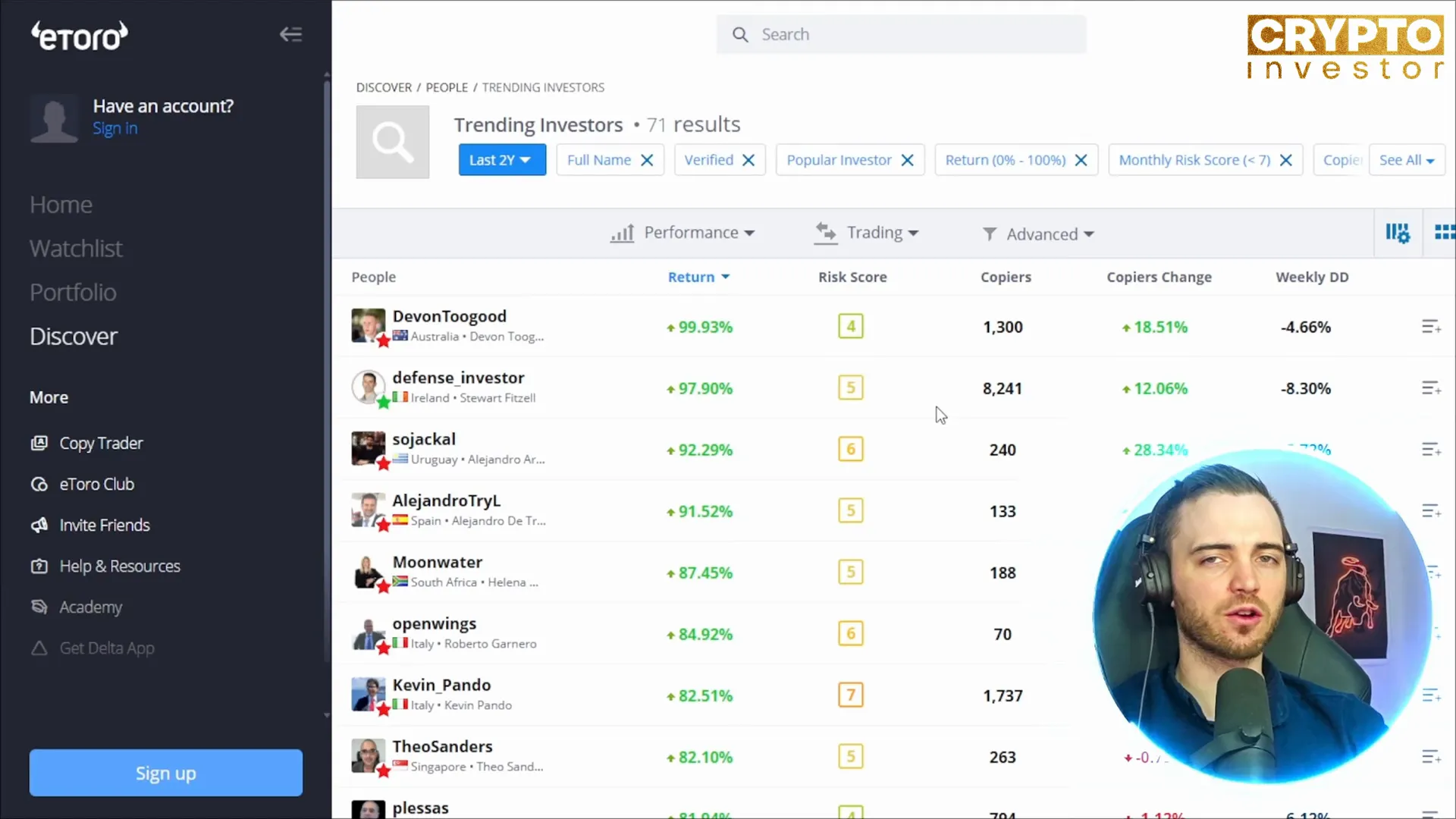Viewport: 1456px width, 819px height.
Task: Click Kevin_Pando's risk score 7
Action: click(x=850, y=695)
